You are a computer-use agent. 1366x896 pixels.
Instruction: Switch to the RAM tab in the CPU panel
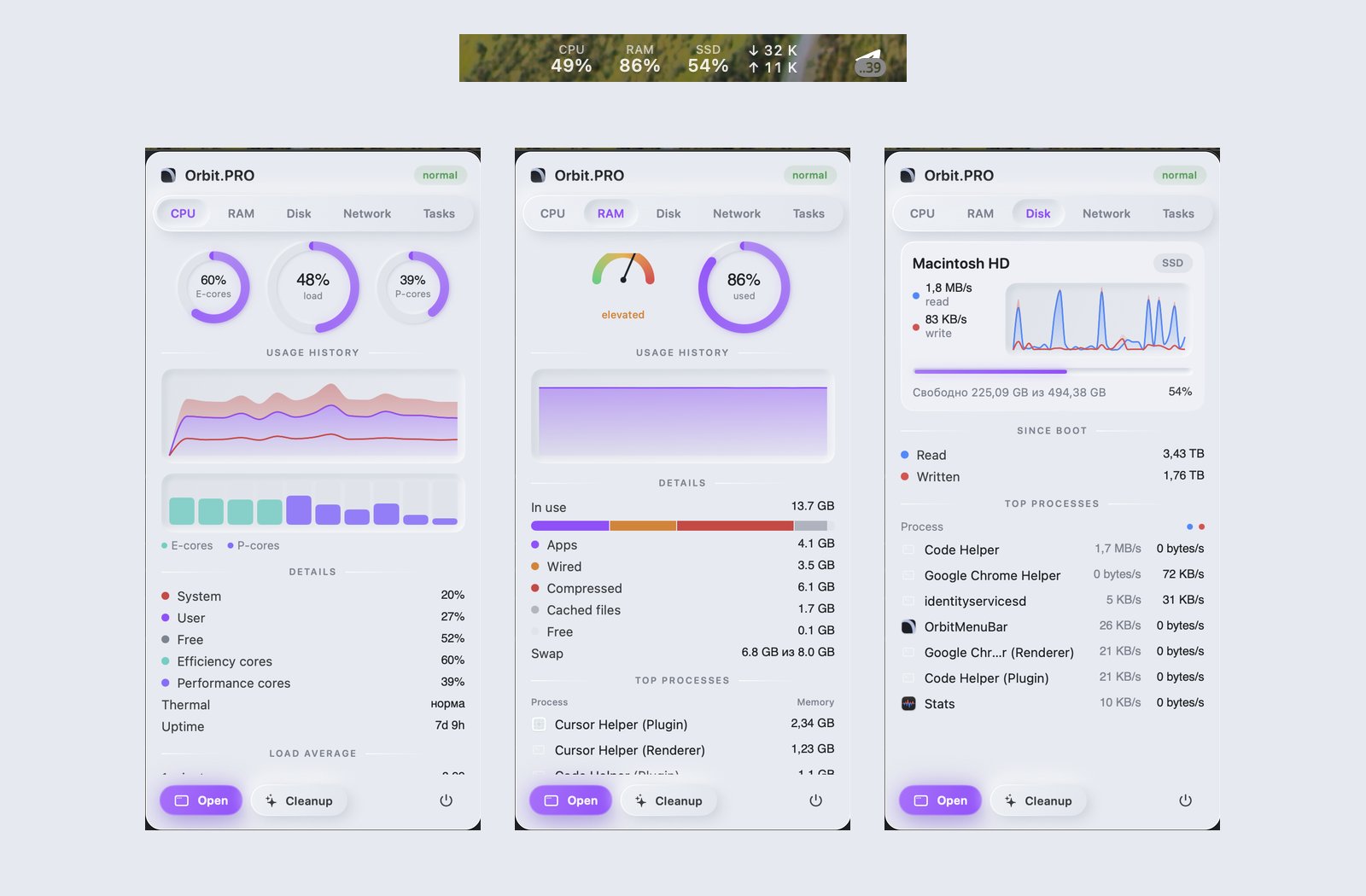click(x=241, y=213)
